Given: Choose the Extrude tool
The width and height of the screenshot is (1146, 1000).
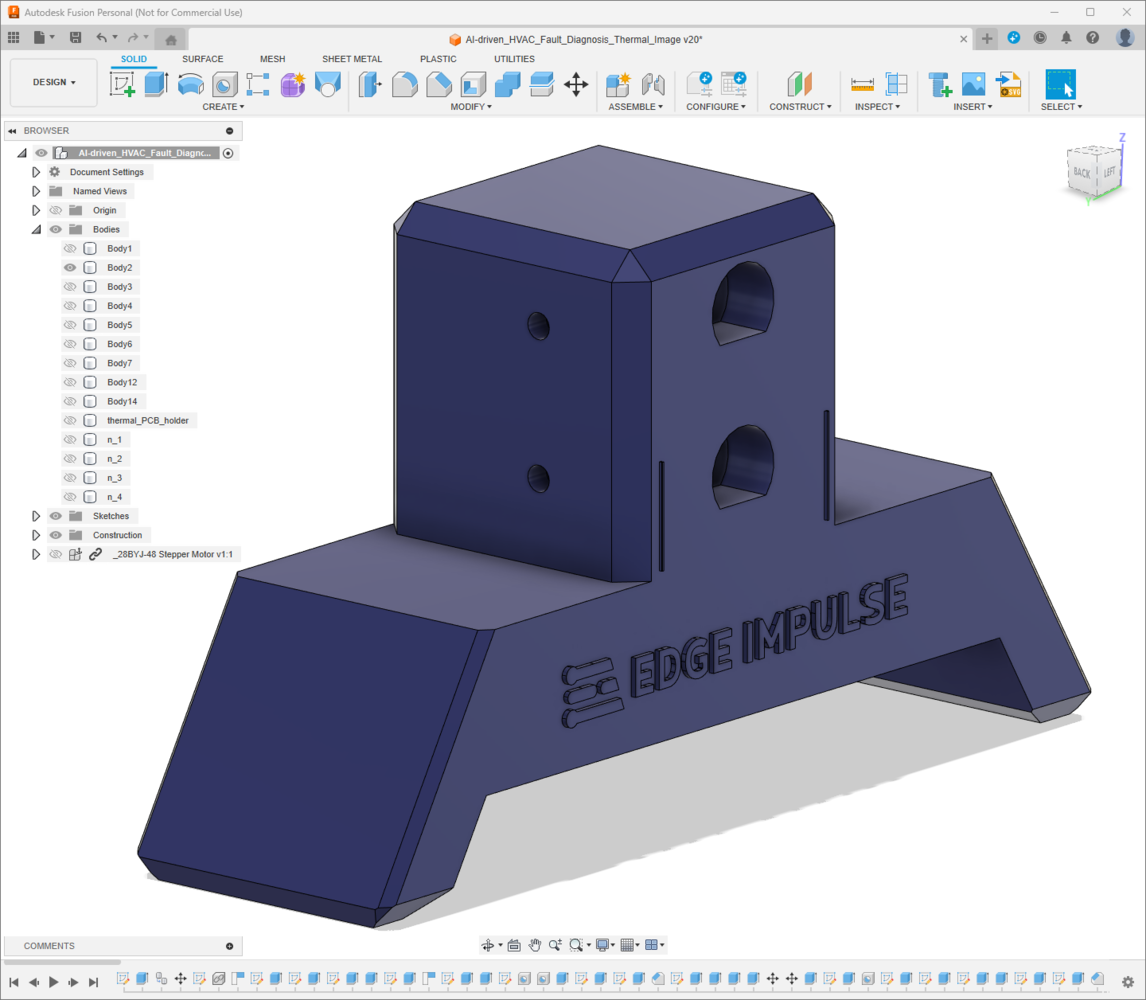Looking at the screenshot, I should coord(156,84).
